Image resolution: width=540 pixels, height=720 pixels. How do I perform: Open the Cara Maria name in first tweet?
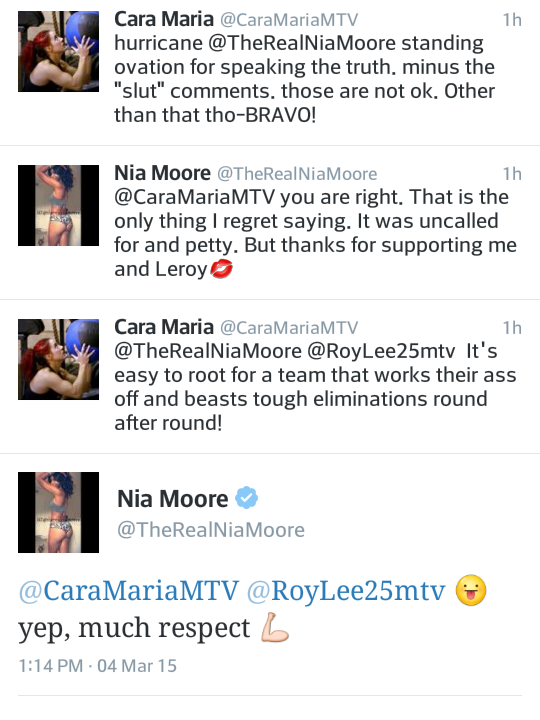(x=164, y=19)
